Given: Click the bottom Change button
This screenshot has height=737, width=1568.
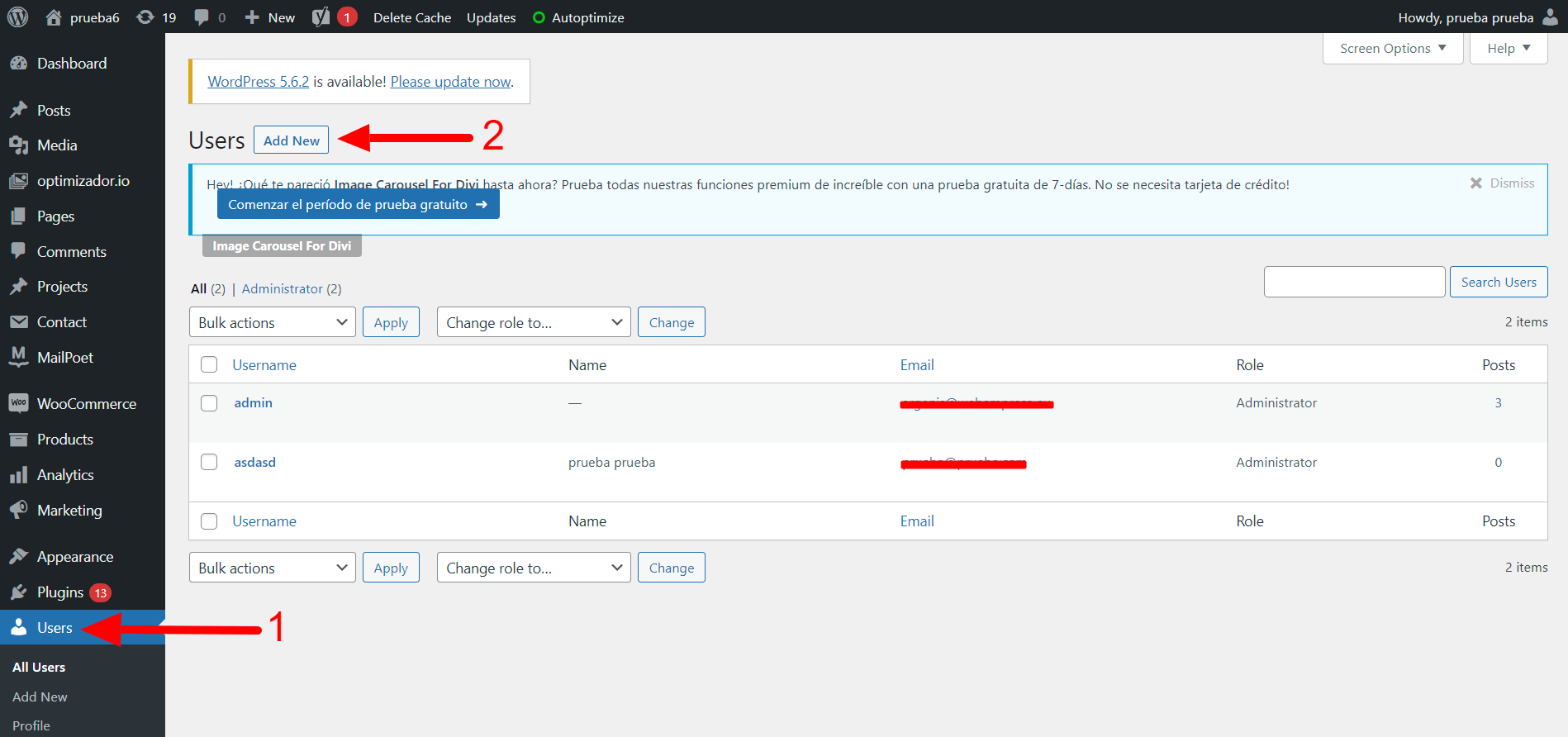Looking at the screenshot, I should click(x=672, y=568).
